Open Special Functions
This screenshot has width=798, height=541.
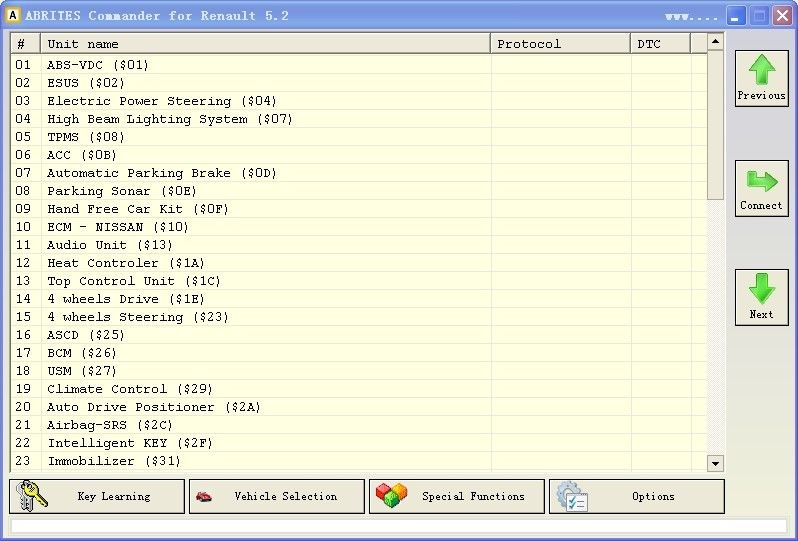point(457,496)
